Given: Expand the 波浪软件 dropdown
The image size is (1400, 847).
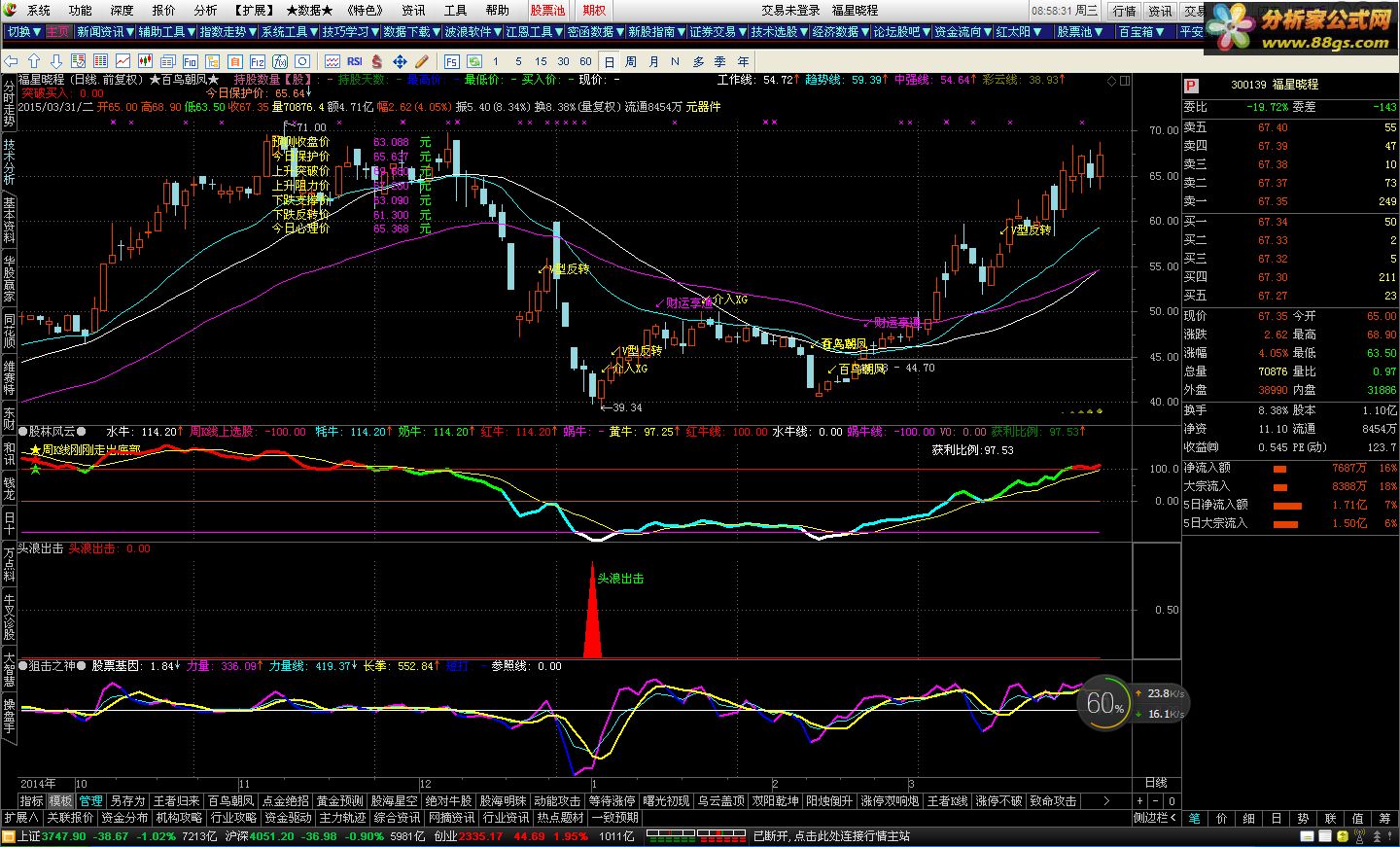Looking at the screenshot, I should tap(472, 31).
